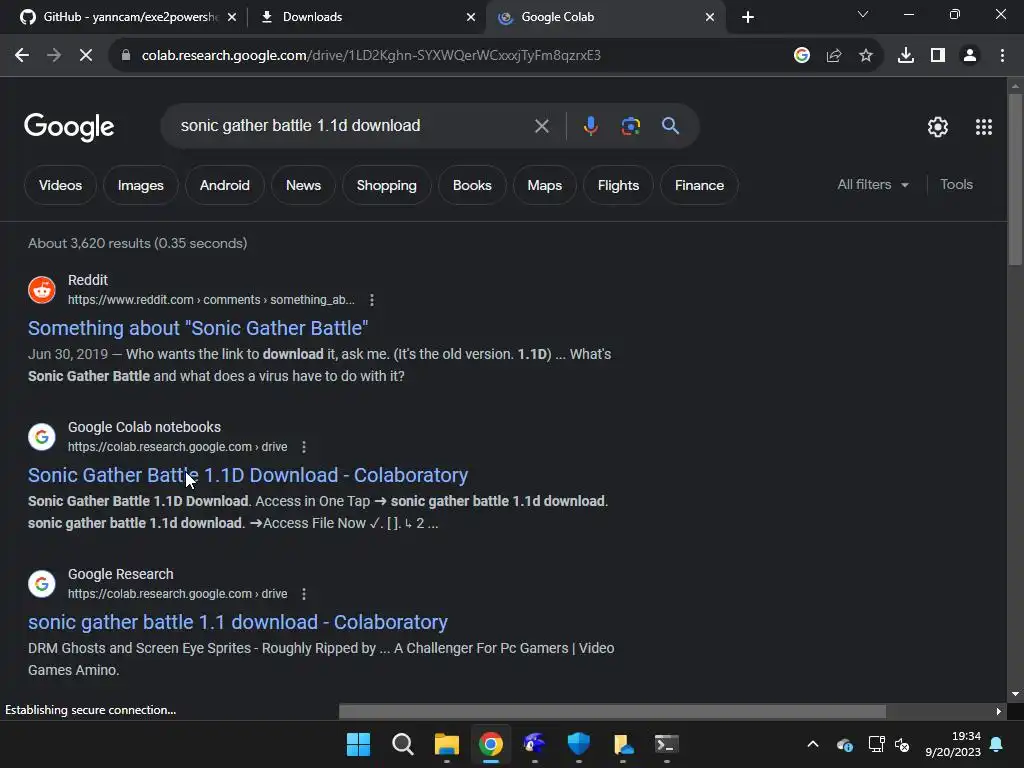1024x768 pixels.
Task: Open the Chrome profile avatar
Action: [x=970, y=56]
